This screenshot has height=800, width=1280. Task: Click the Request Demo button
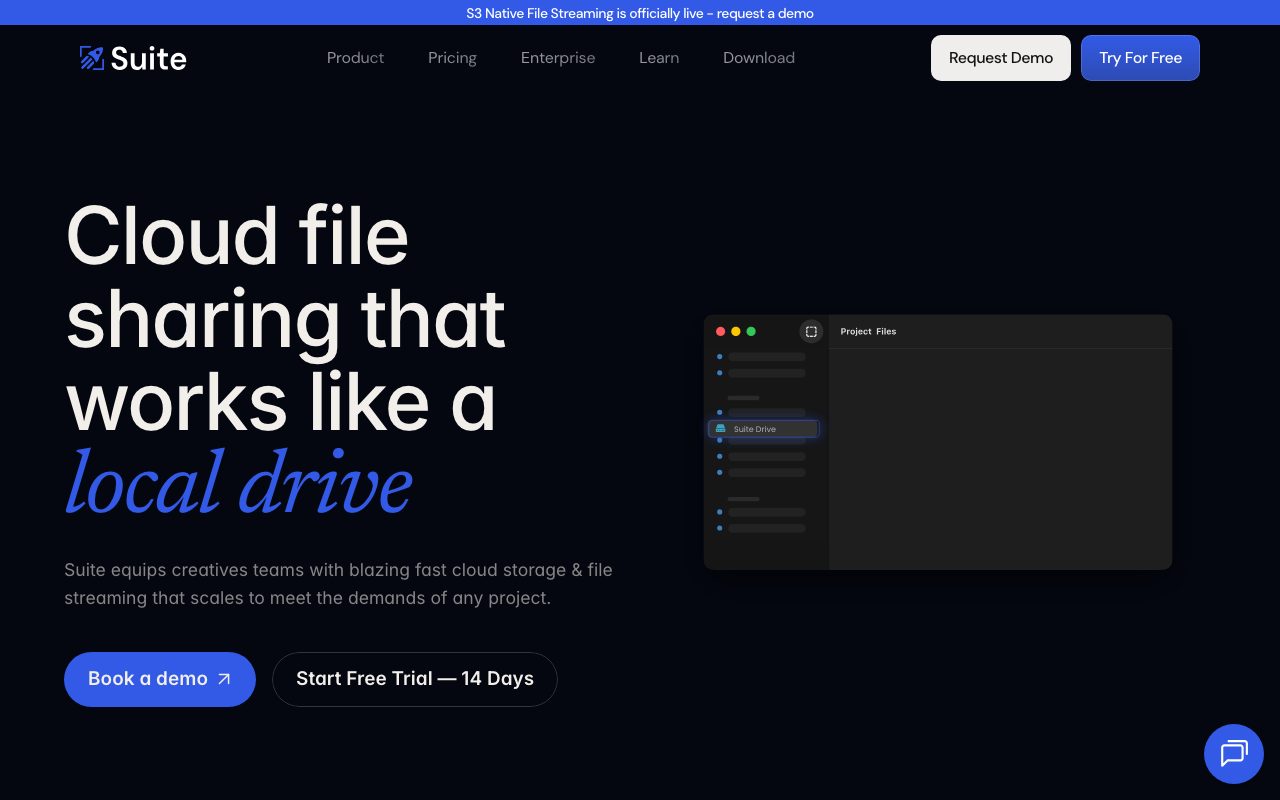coord(1001,58)
